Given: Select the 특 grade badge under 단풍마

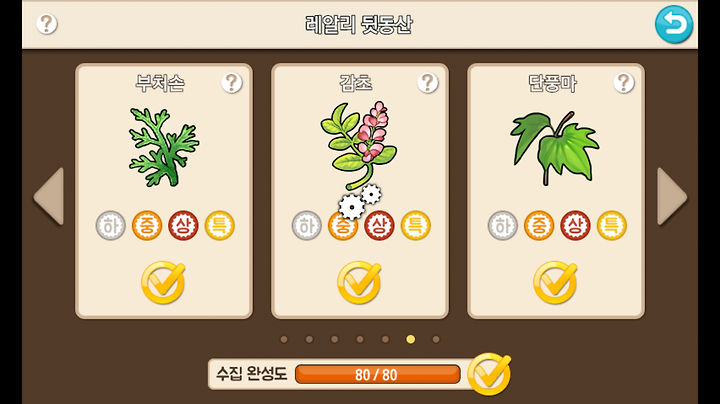Looking at the screenshot, I should [x=612, y=225].
